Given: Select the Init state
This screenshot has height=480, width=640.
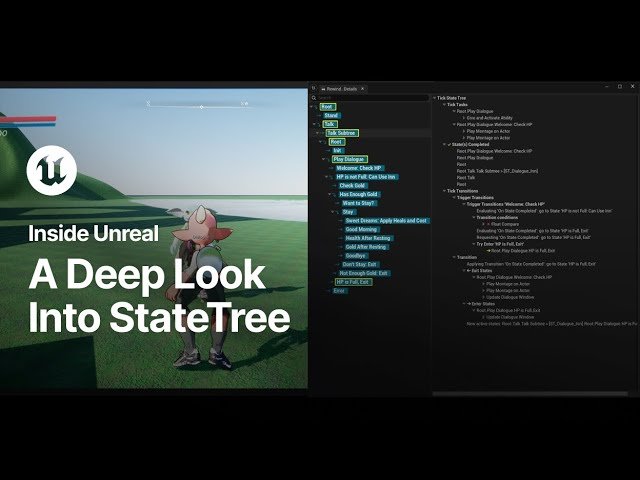Looking at the screenshot, I should point(337,151).
